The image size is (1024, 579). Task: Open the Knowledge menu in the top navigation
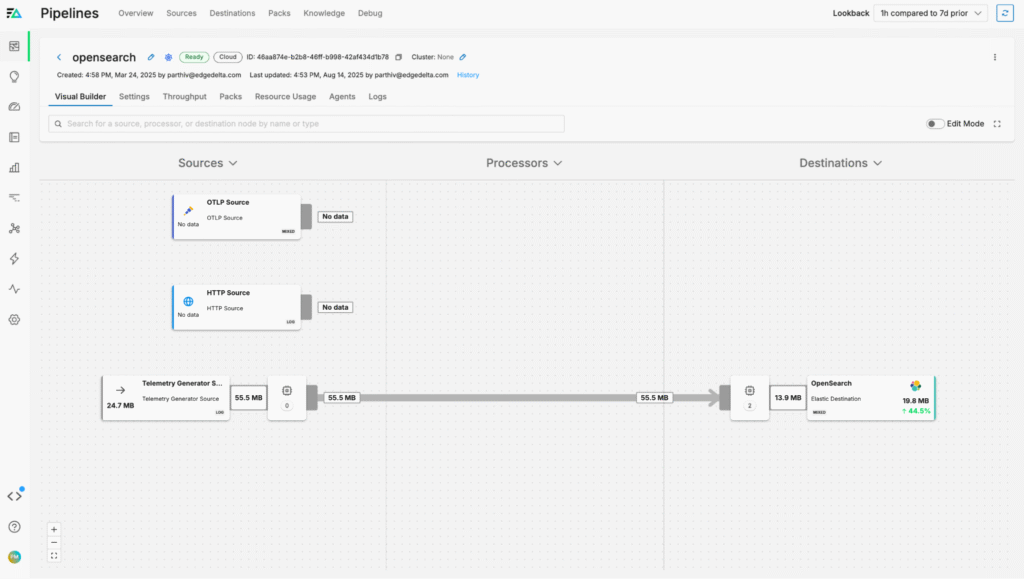click(323, 13)
